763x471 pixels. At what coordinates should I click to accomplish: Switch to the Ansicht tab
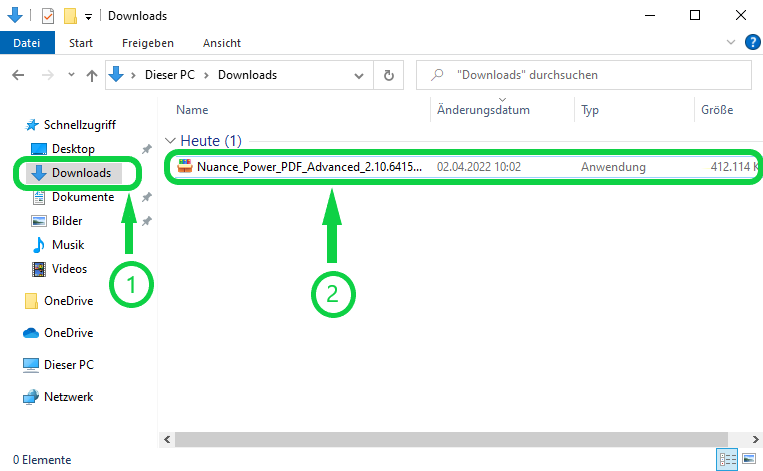221,43
